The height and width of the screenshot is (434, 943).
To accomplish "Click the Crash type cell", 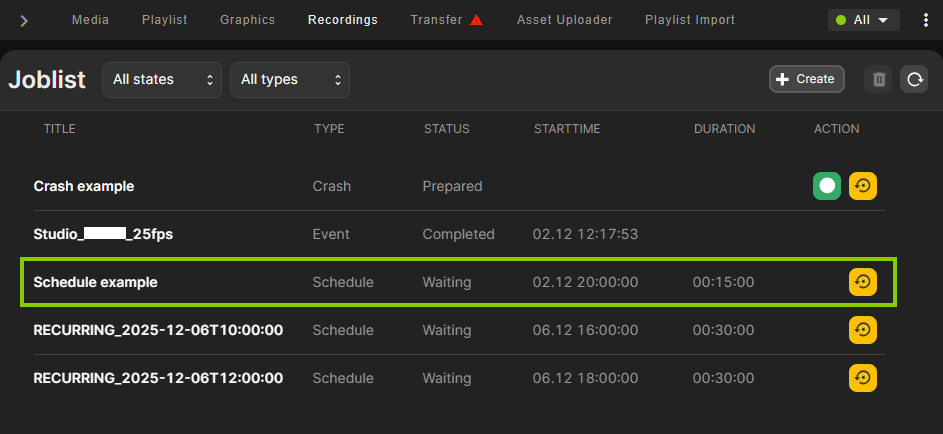I will pyautogui.click(x=331, y=186).
